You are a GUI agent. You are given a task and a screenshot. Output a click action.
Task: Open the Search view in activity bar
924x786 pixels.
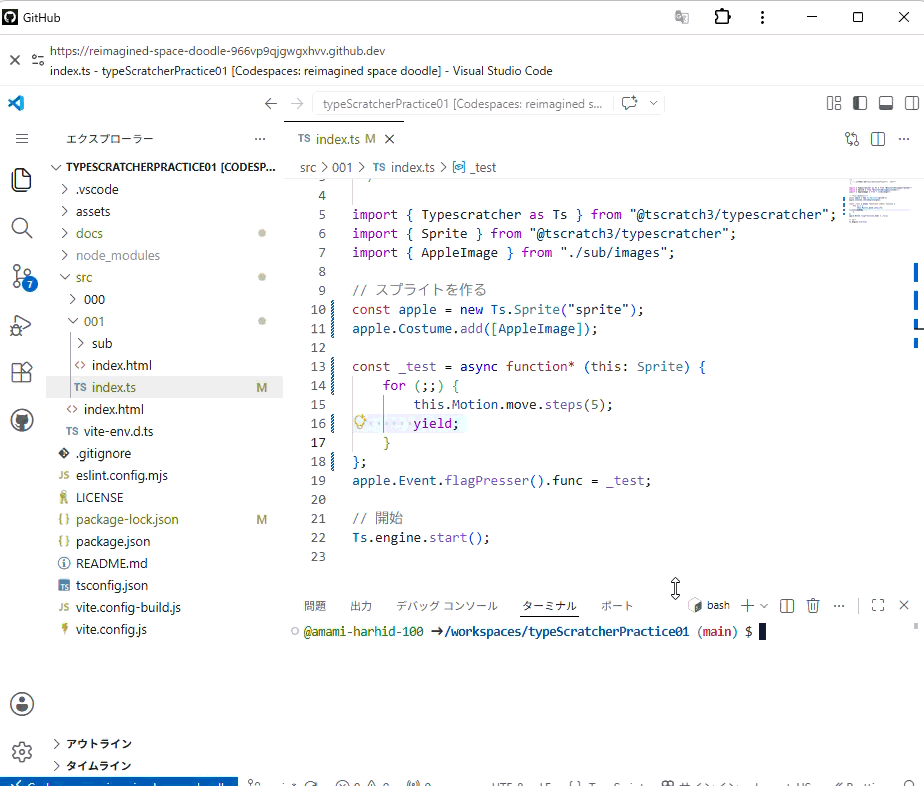pos(22,227)
